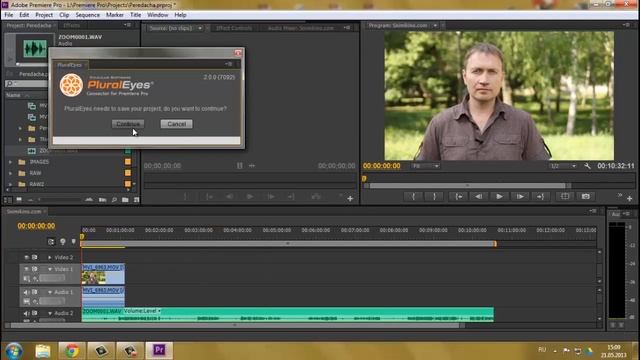The image size is (640, 360).
Task: Open the File menu
Action: [x=9, y=15]
